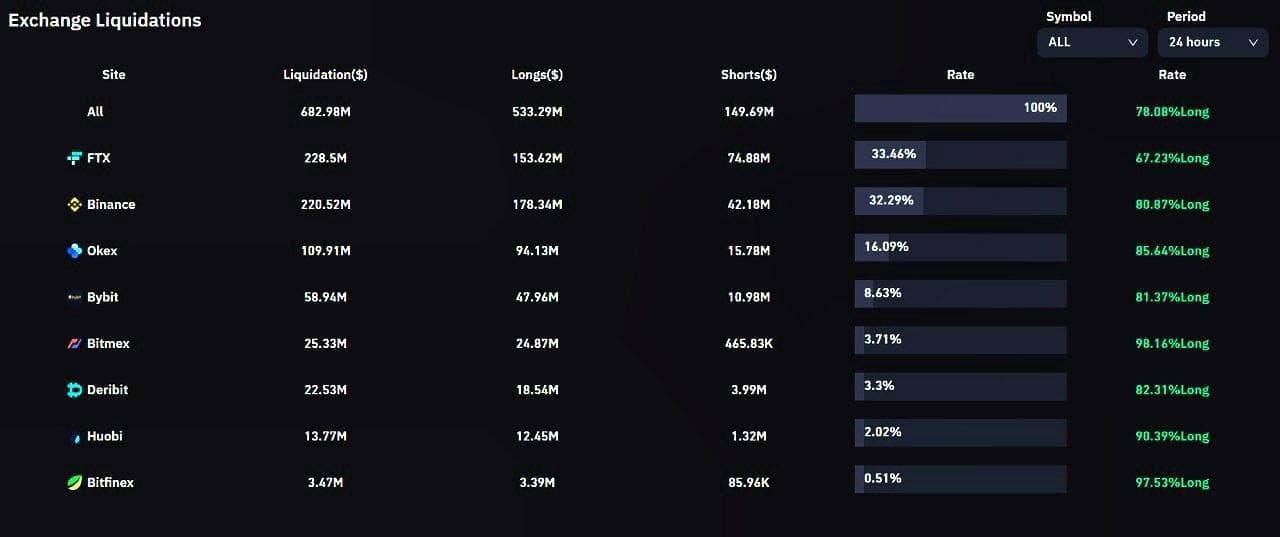The image size is (1280, 537).
Task: Click the Okex logo icon
Action: click(74, 251)
